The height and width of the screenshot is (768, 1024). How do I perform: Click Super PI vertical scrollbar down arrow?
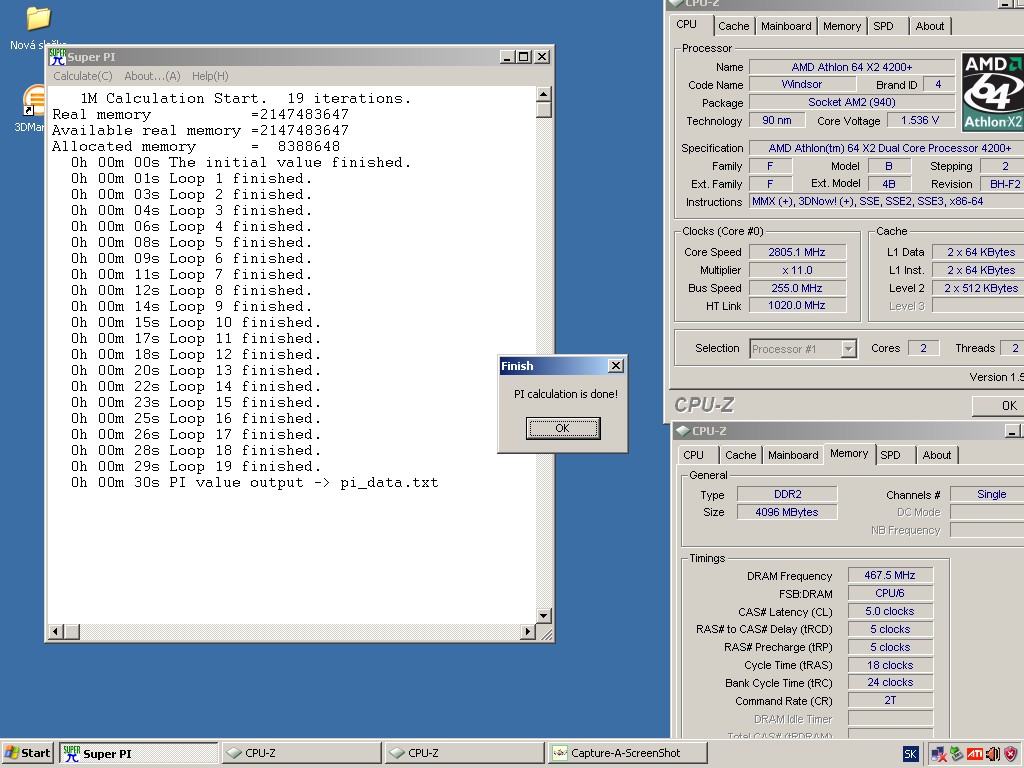coord(543,615)
